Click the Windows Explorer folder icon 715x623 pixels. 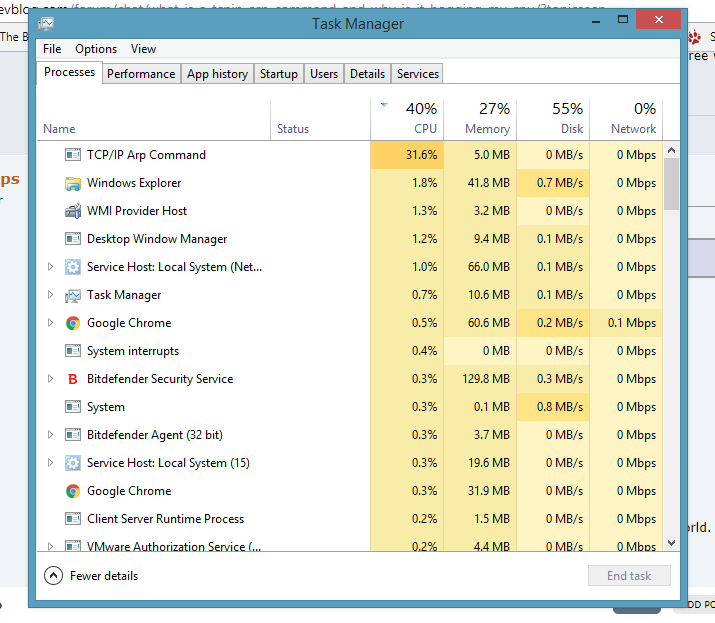pos(73,183)
